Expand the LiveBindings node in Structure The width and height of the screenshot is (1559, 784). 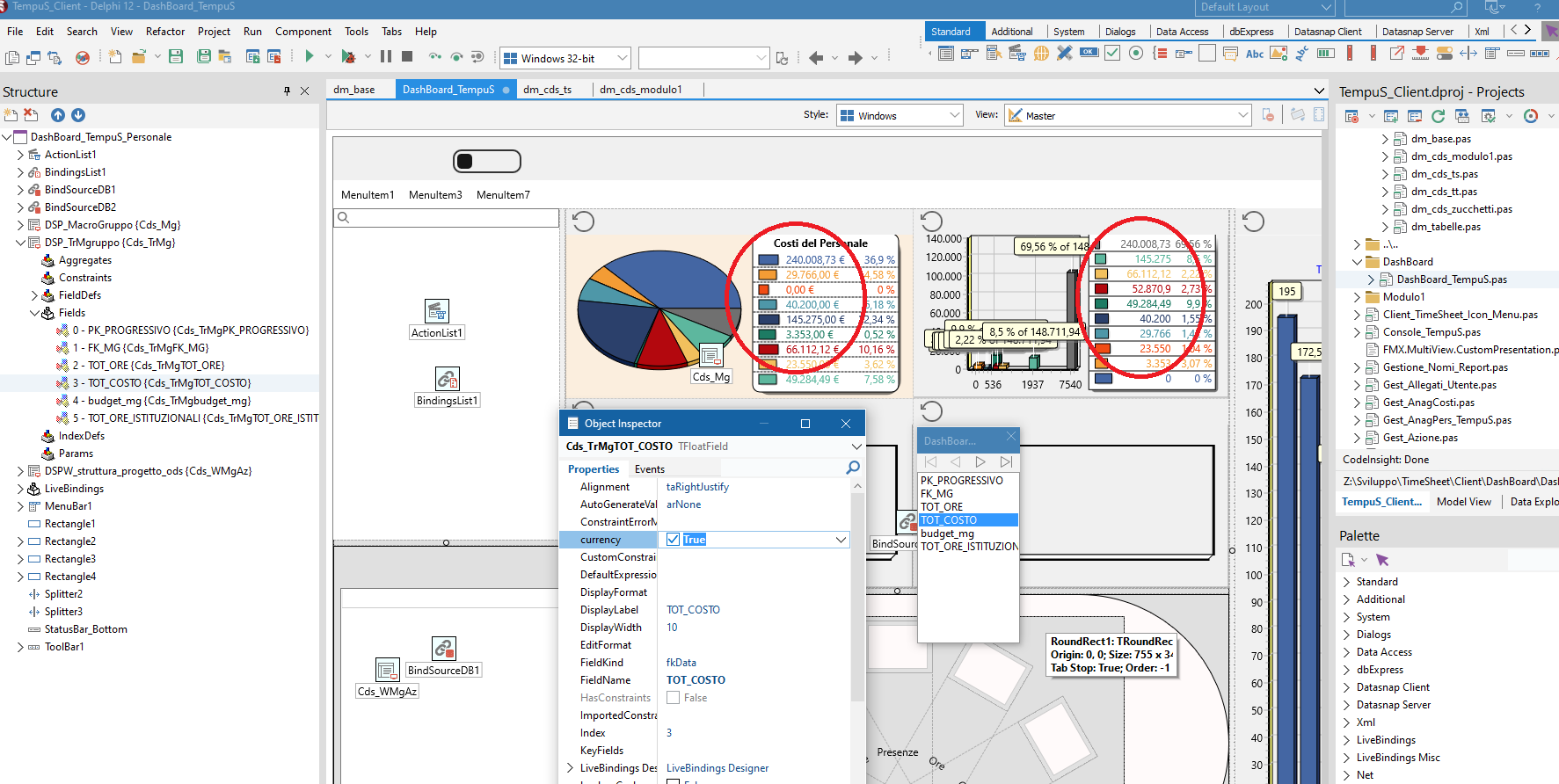coord(21,489)
